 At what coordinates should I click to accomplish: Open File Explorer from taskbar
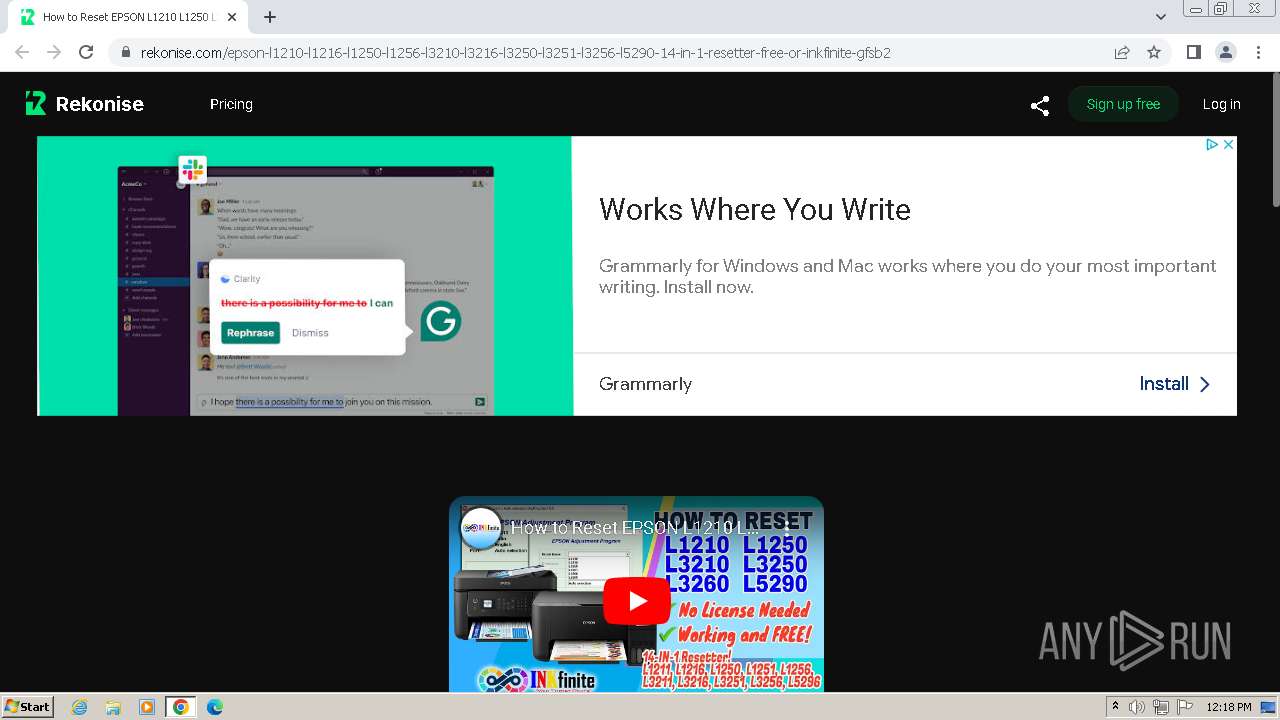coord(113,707)
